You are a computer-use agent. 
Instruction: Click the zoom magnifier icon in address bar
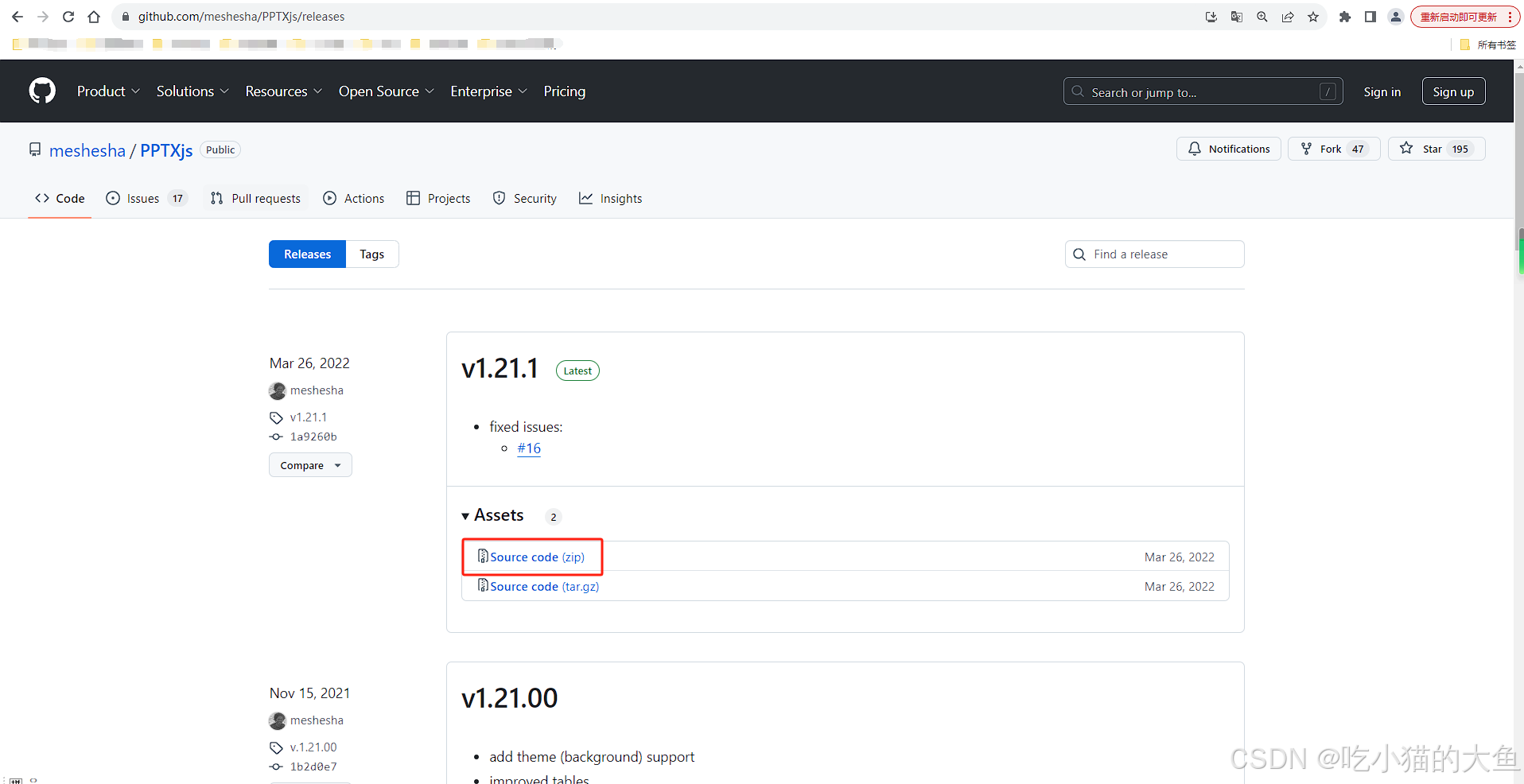click(x=1262, y=17)
